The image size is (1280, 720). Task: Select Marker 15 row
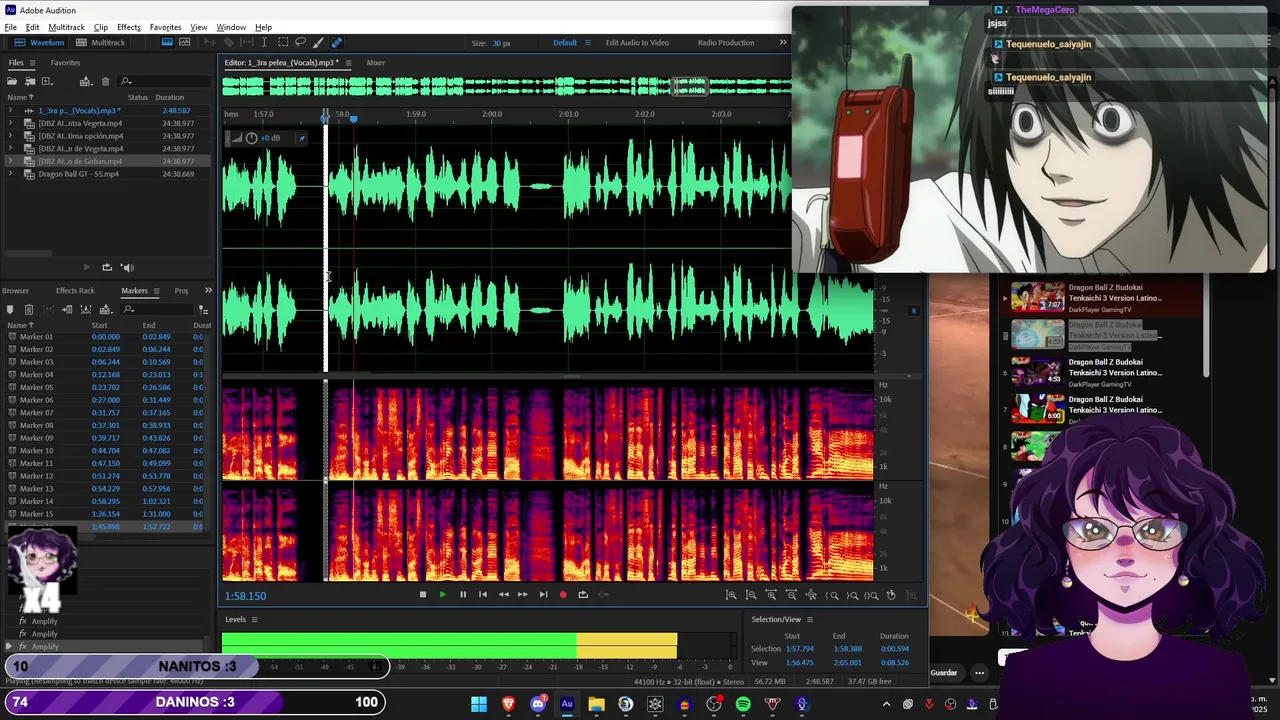[x=105, y=514]
